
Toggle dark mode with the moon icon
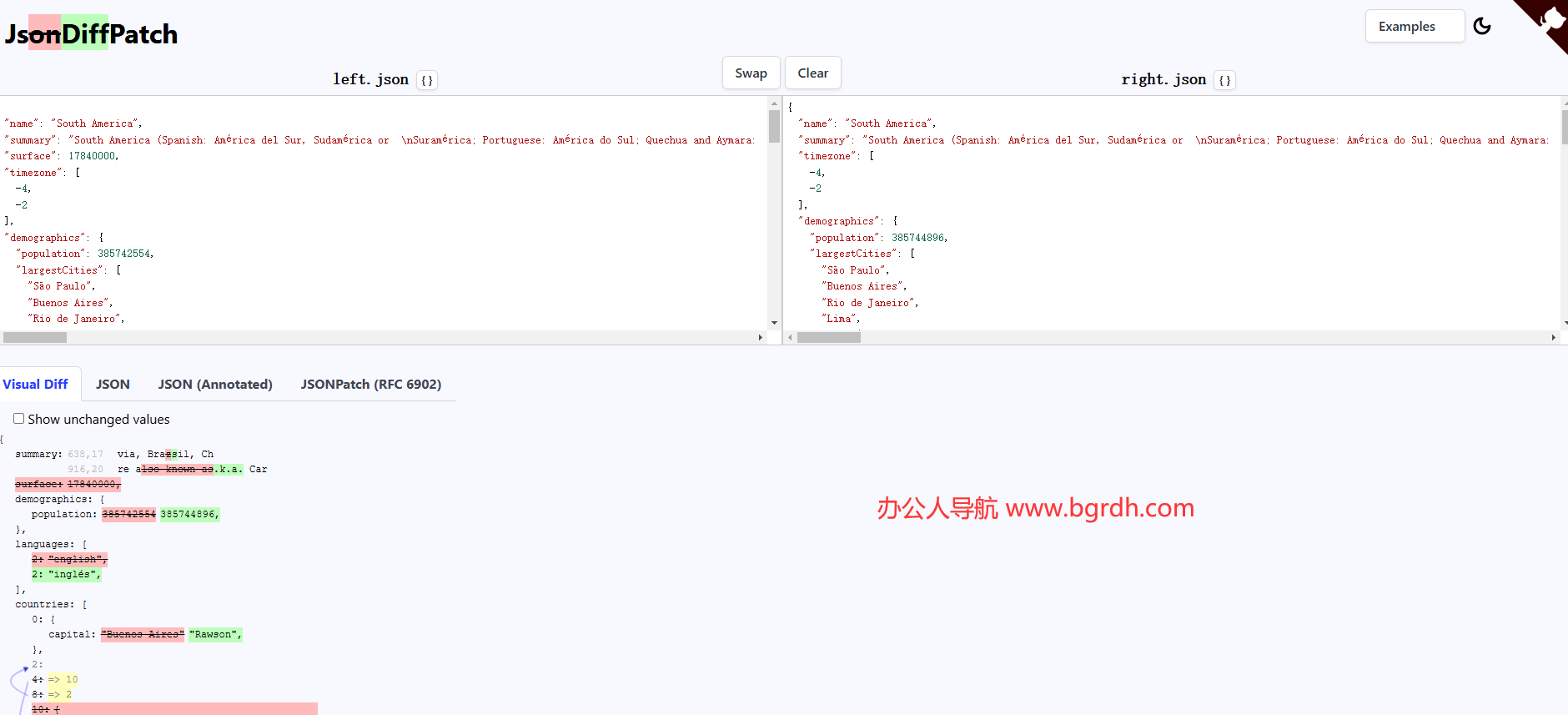tap(1482, 26)
